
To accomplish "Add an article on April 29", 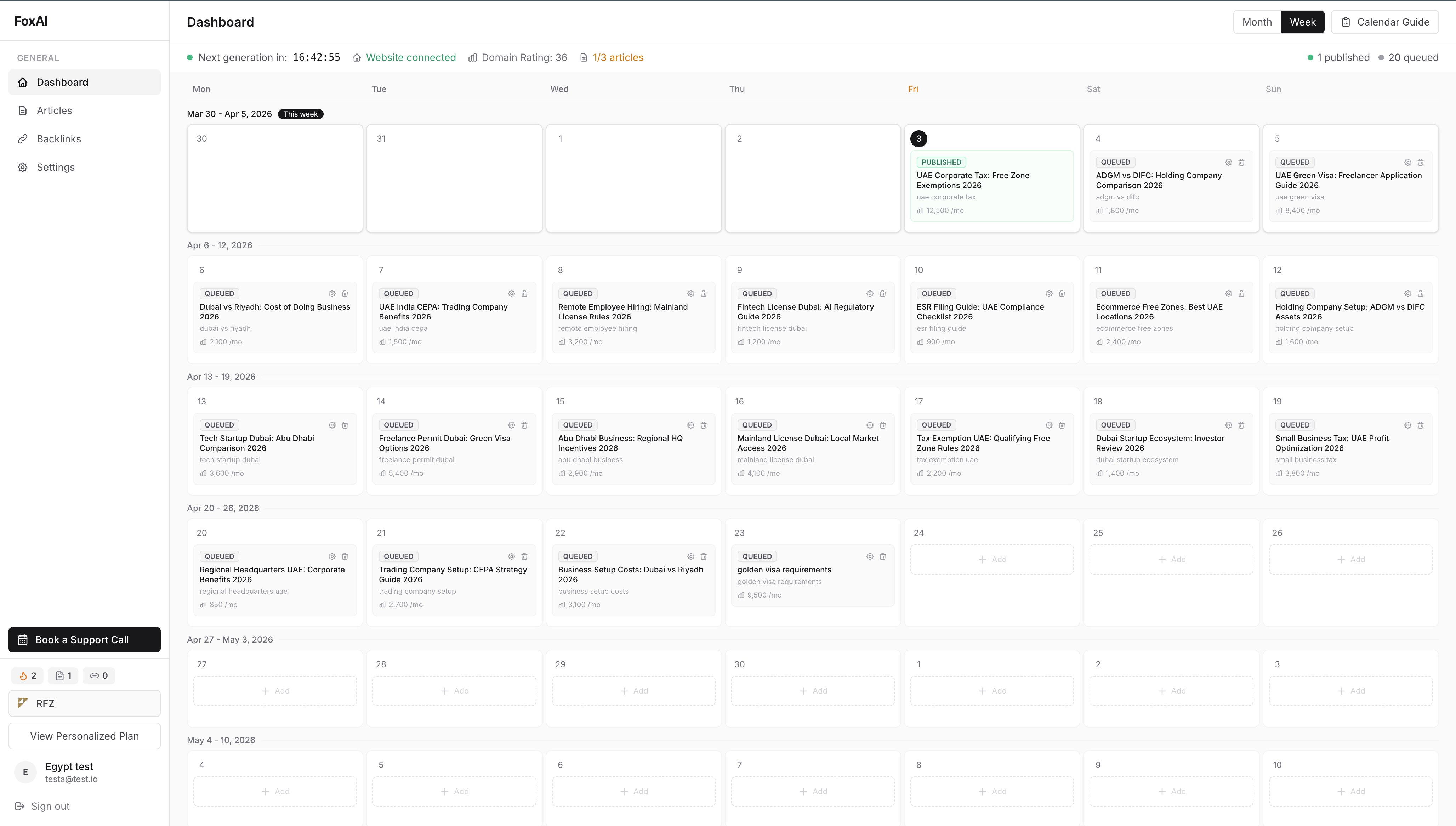I will (633, 691).
